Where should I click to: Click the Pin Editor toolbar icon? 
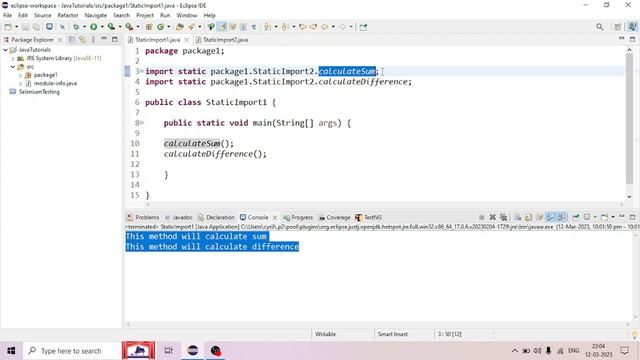(363, 27)
